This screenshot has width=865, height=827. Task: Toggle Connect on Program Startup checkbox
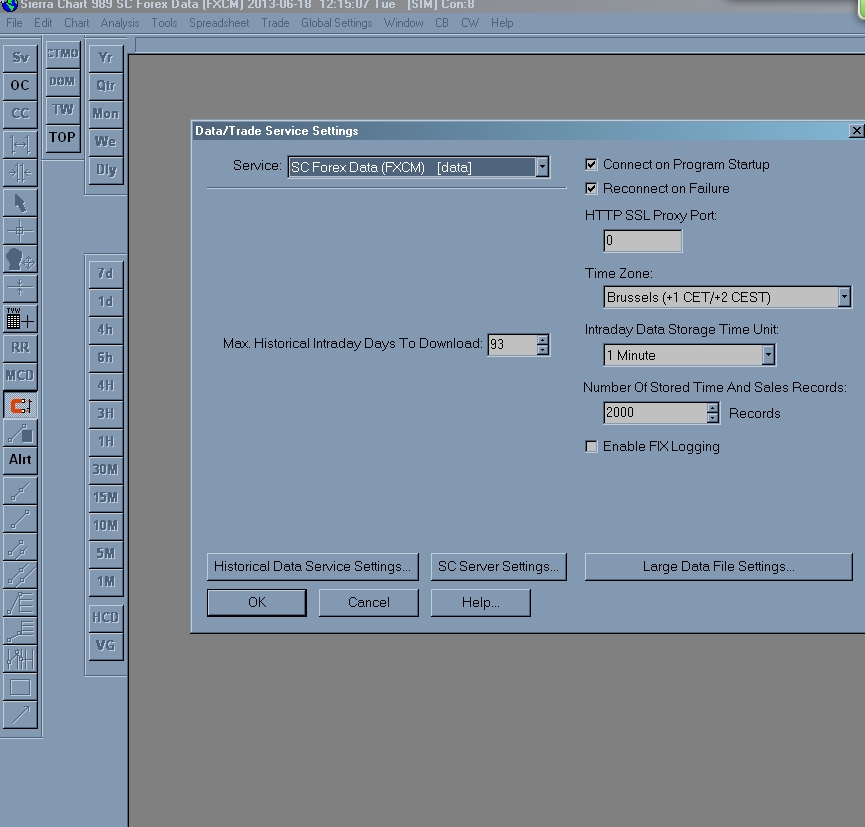[x=591, y=164]
